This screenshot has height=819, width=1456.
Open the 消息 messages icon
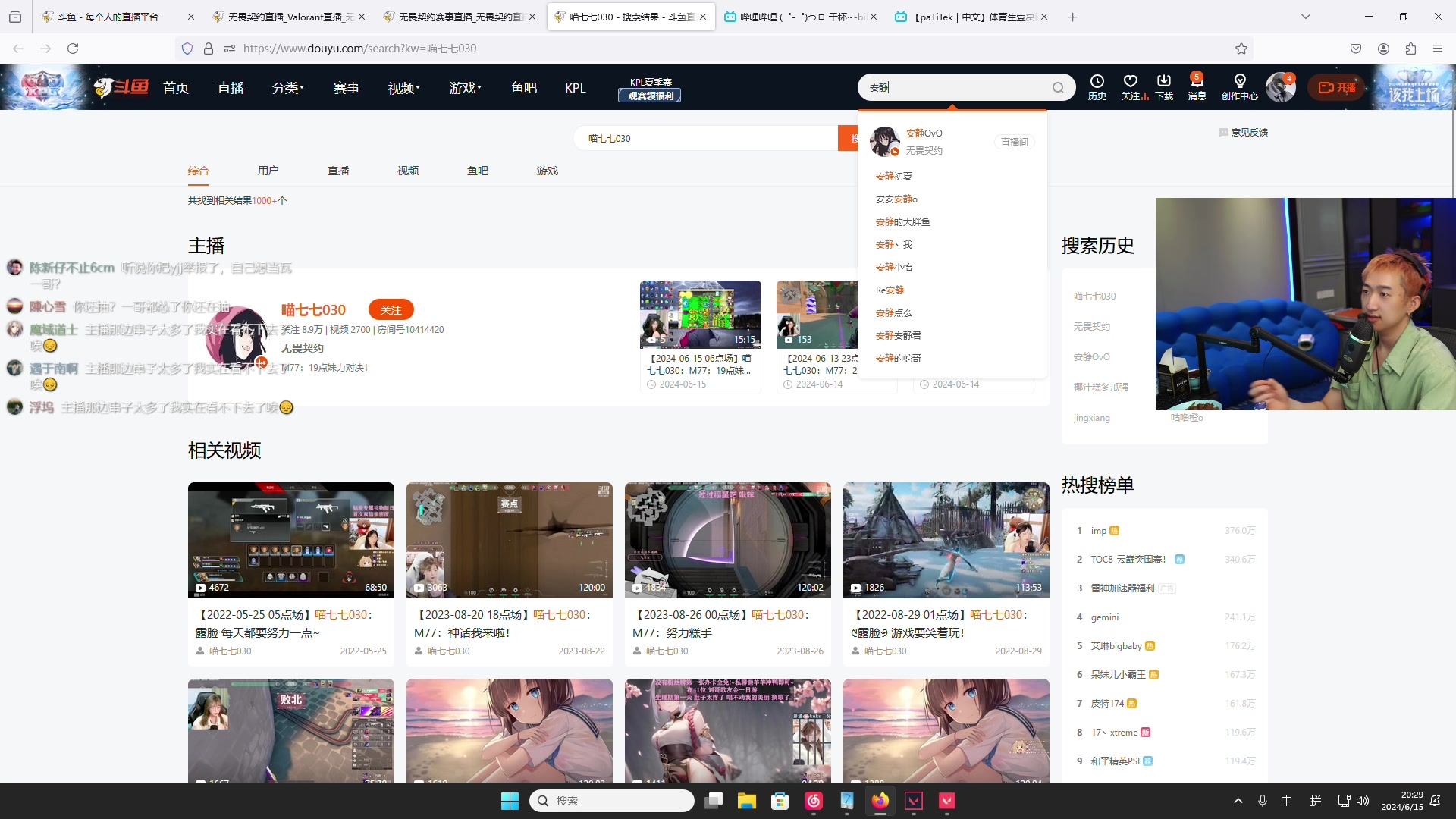[1197, 87]
